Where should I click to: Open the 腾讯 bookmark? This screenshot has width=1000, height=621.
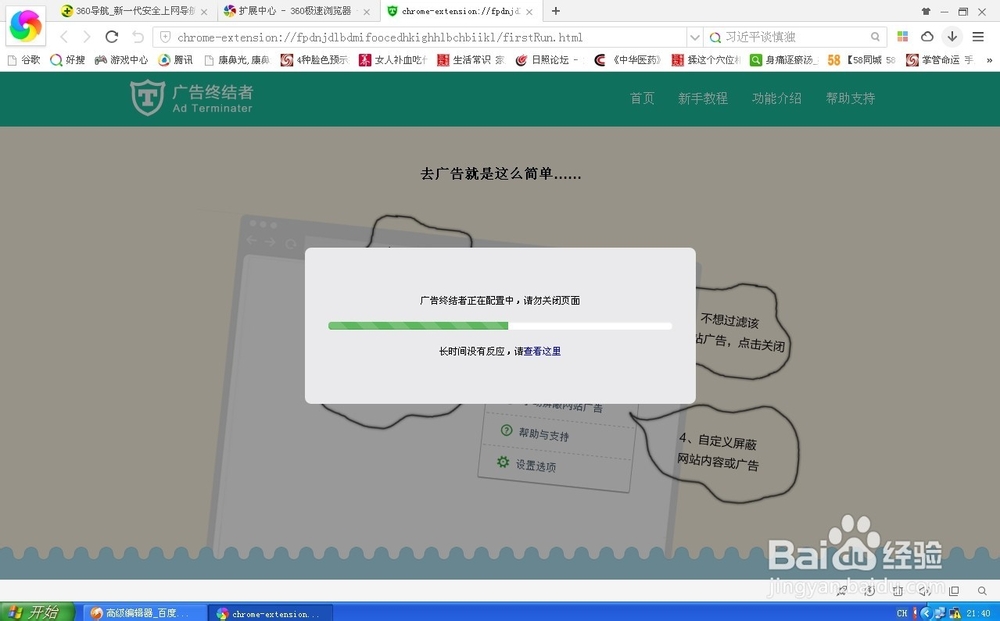(175, 60)
